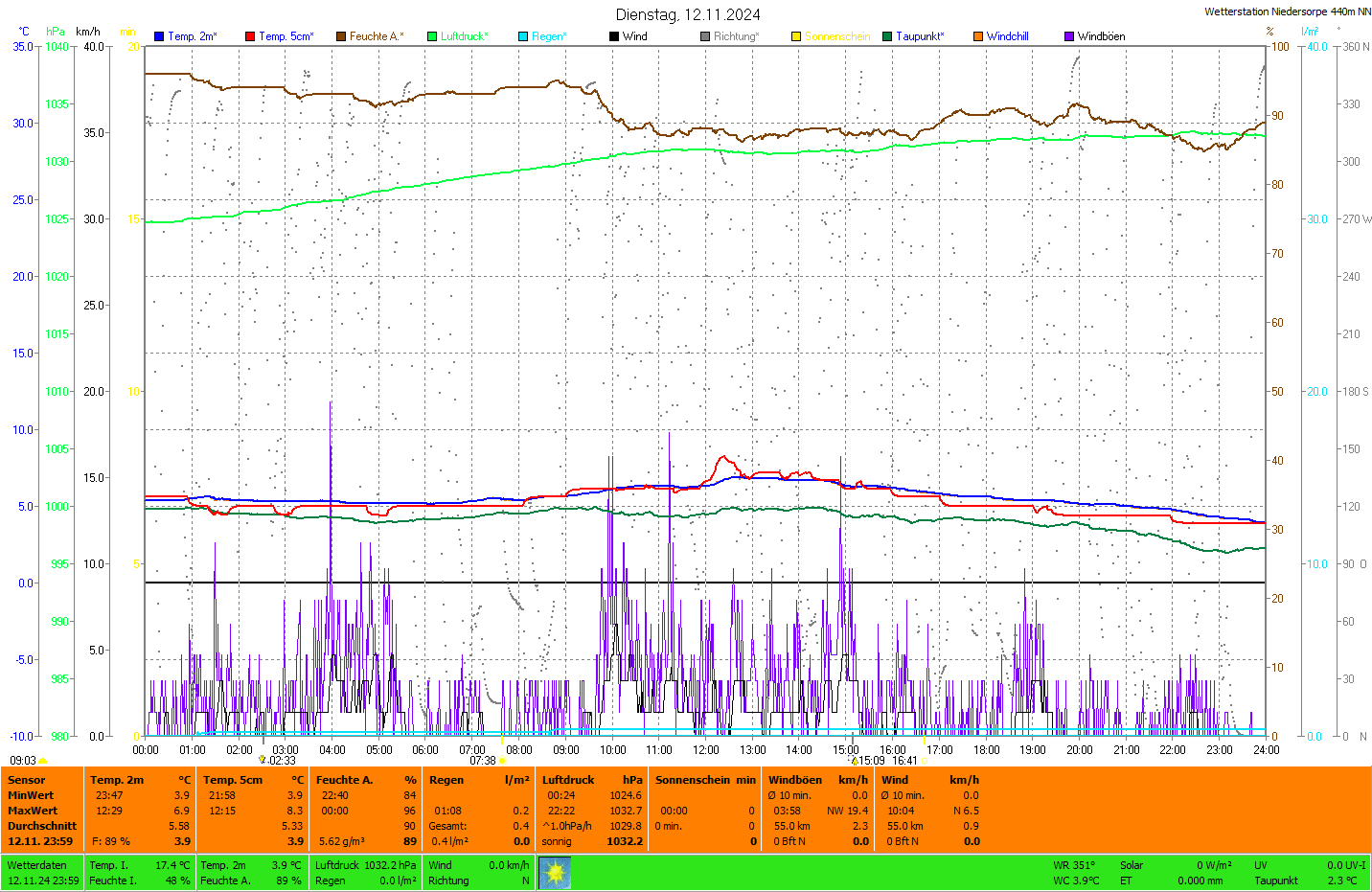Click the yellow Sonnenschein legend square
The width and height of the screenshot is (1372, 892).
point(796,36)
